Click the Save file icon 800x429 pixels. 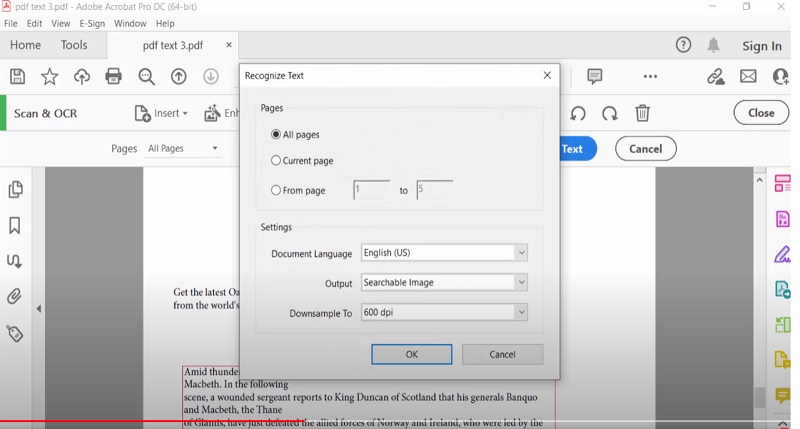click(17, 77)
